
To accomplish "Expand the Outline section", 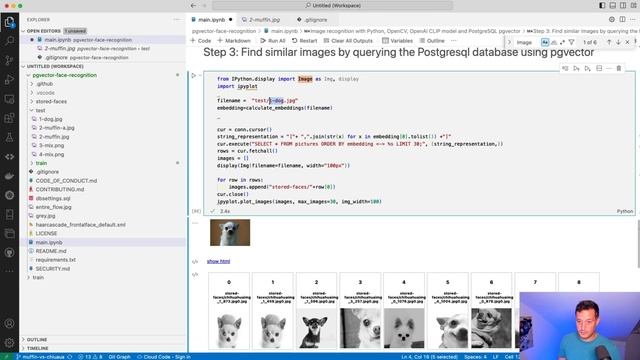I will pos(37,340).
